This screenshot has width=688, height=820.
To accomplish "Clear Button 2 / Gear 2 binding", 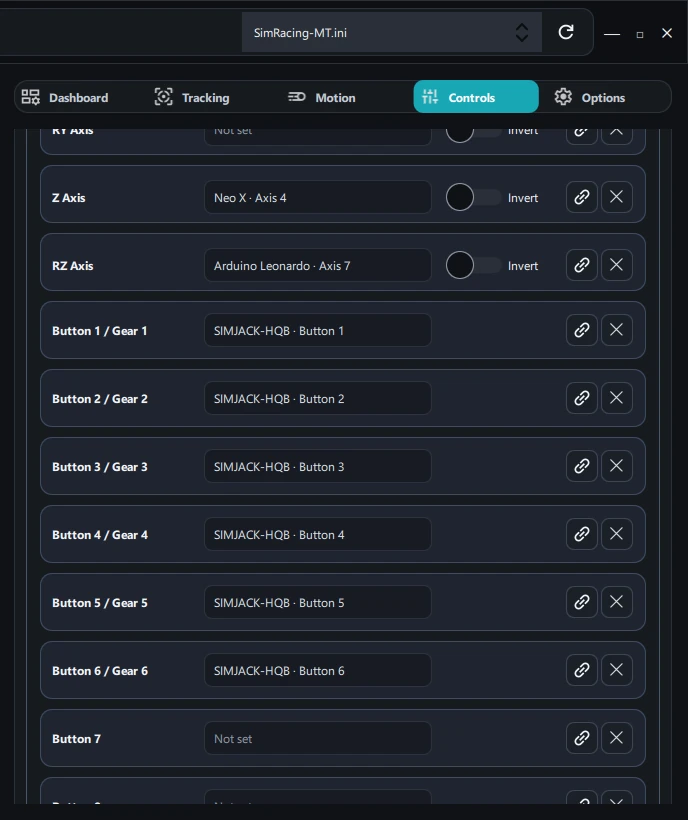I will (616, 398).
